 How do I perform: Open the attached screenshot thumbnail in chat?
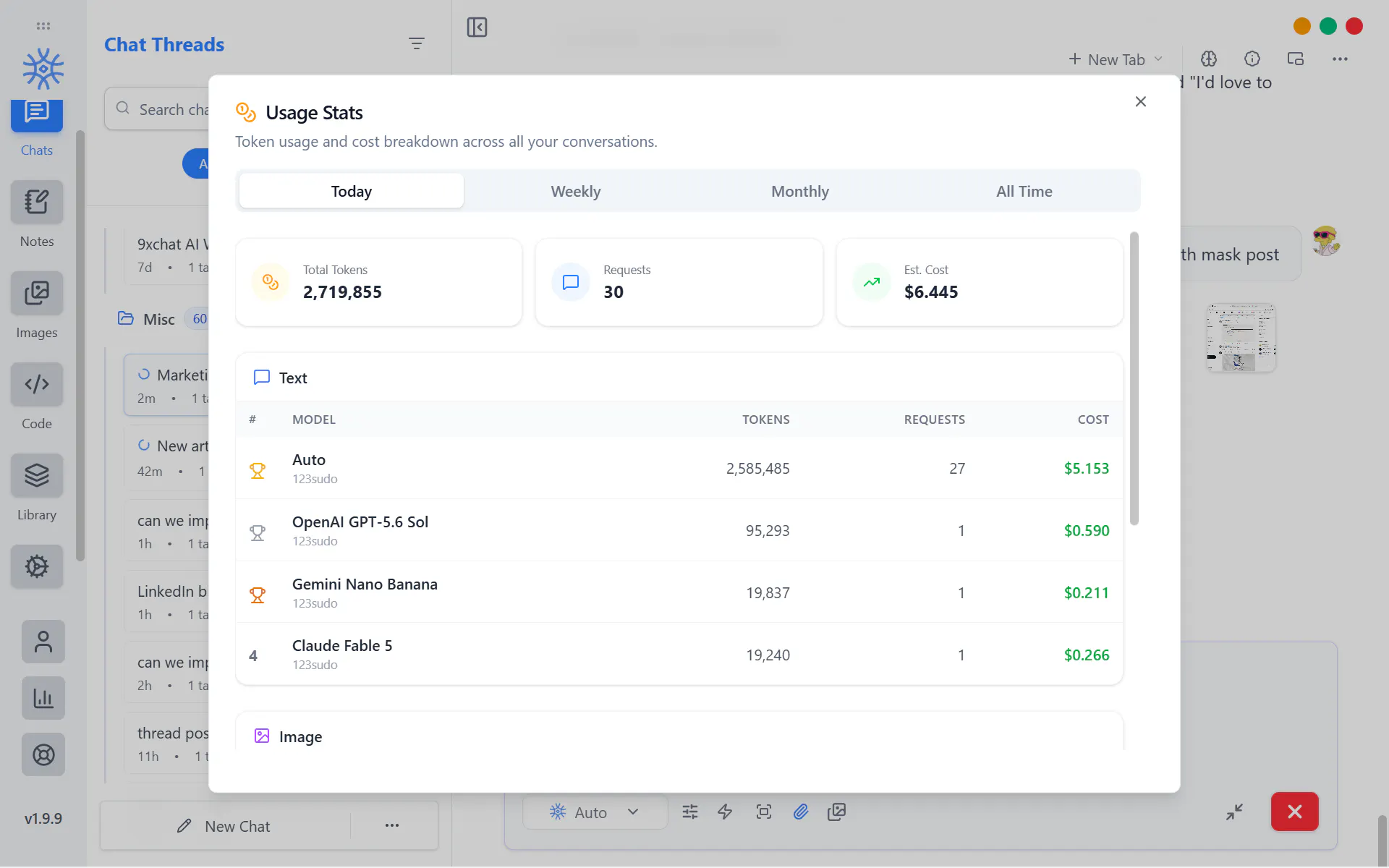click(1241, 338)
